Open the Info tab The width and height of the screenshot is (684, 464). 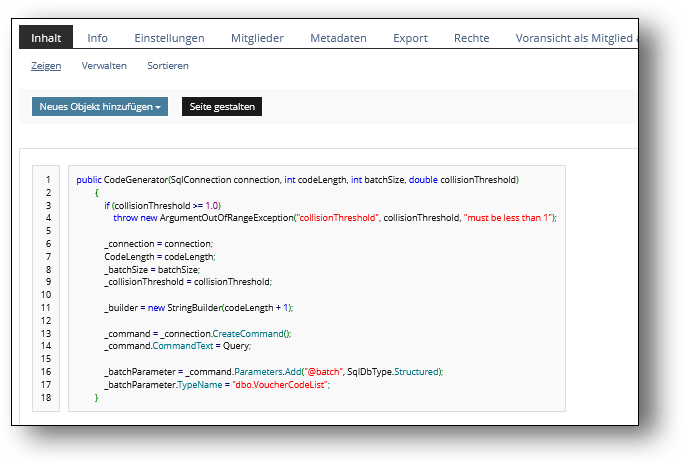97,38
